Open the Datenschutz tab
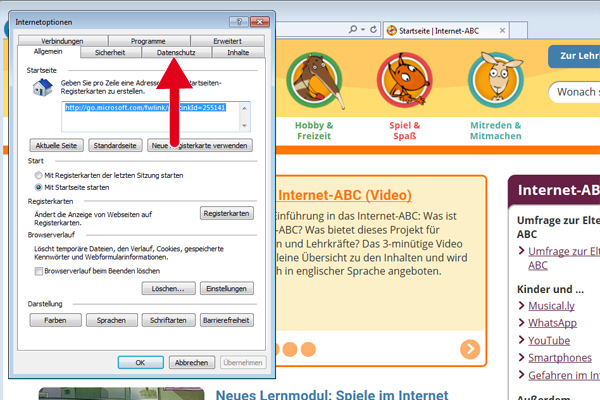The height and width of the screenshot is (400, 600). (176, 52)
